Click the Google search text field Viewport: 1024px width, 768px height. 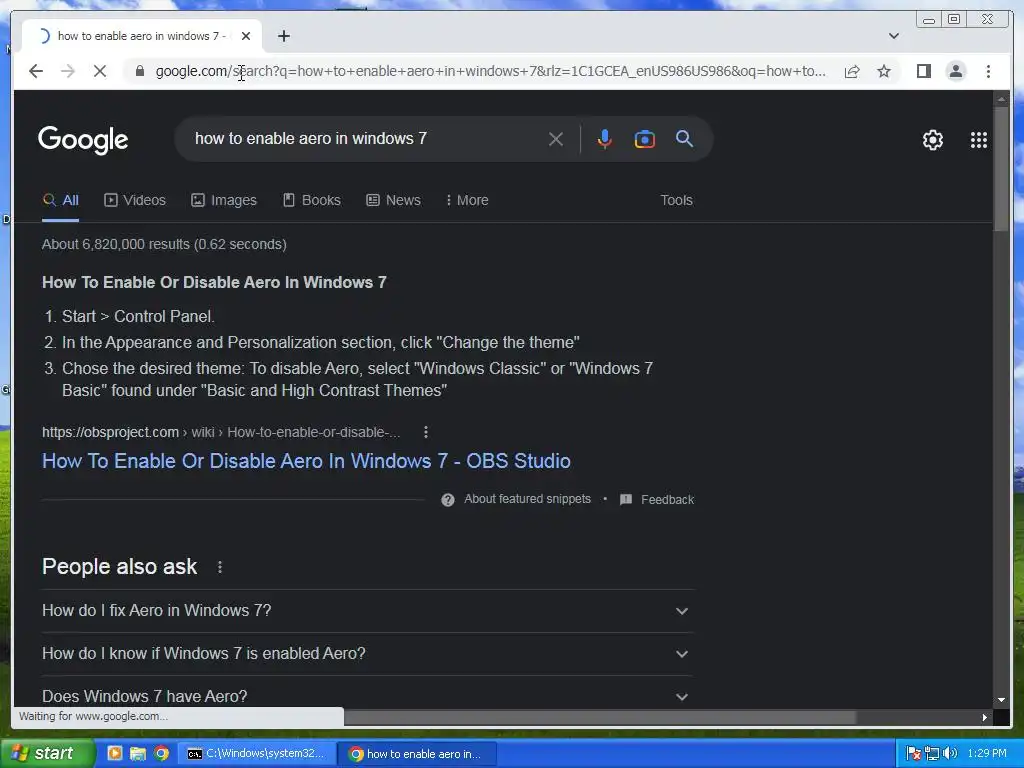366,138
